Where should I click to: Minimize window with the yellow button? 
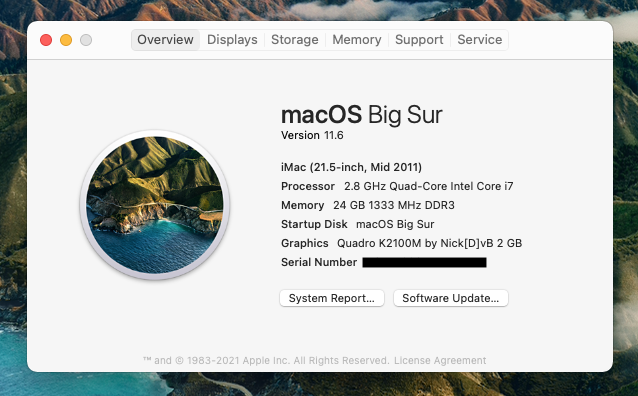coord(66,40)
